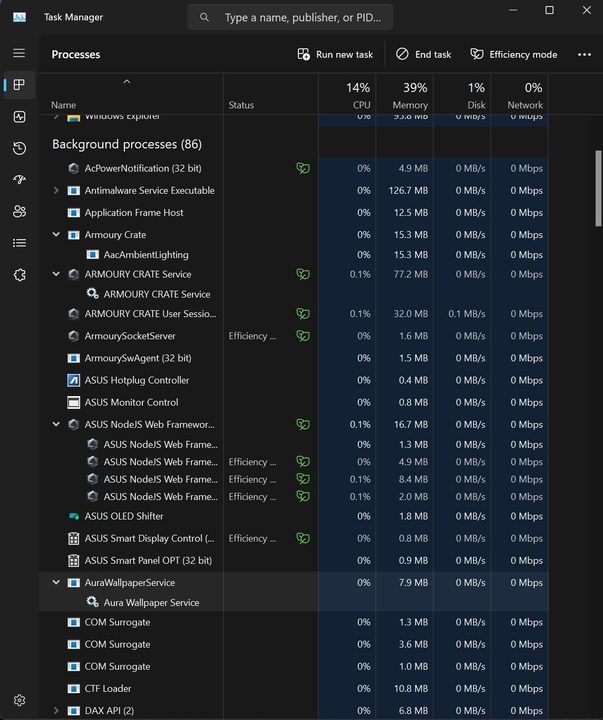603x720 pixels.
Task: Open the Services page in sidebar
Action: [19, 275]
